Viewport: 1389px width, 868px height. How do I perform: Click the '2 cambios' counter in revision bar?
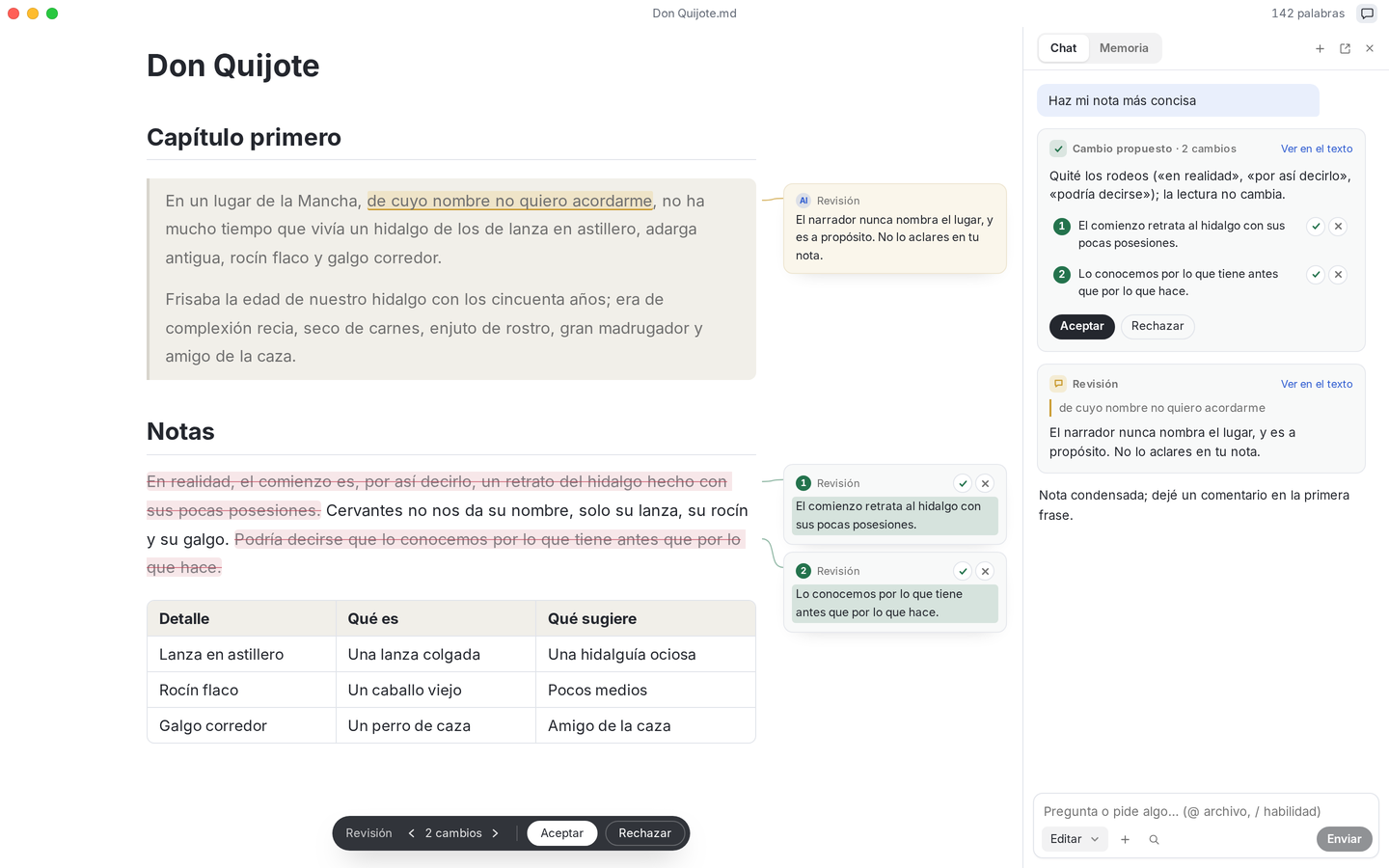tap(453, 833)
